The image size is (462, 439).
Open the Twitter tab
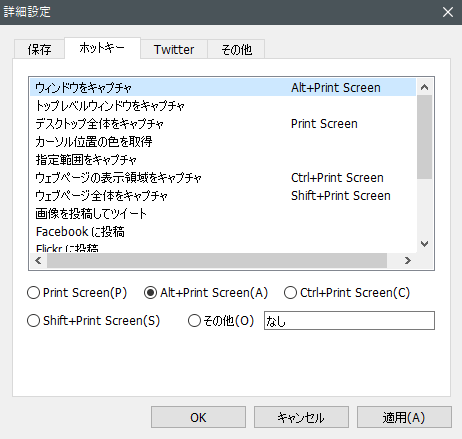pos(174,49)
